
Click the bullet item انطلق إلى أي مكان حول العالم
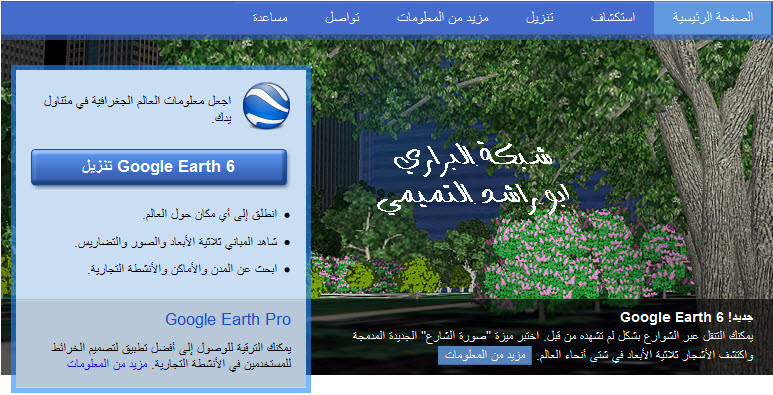click(x=210, y=215)
